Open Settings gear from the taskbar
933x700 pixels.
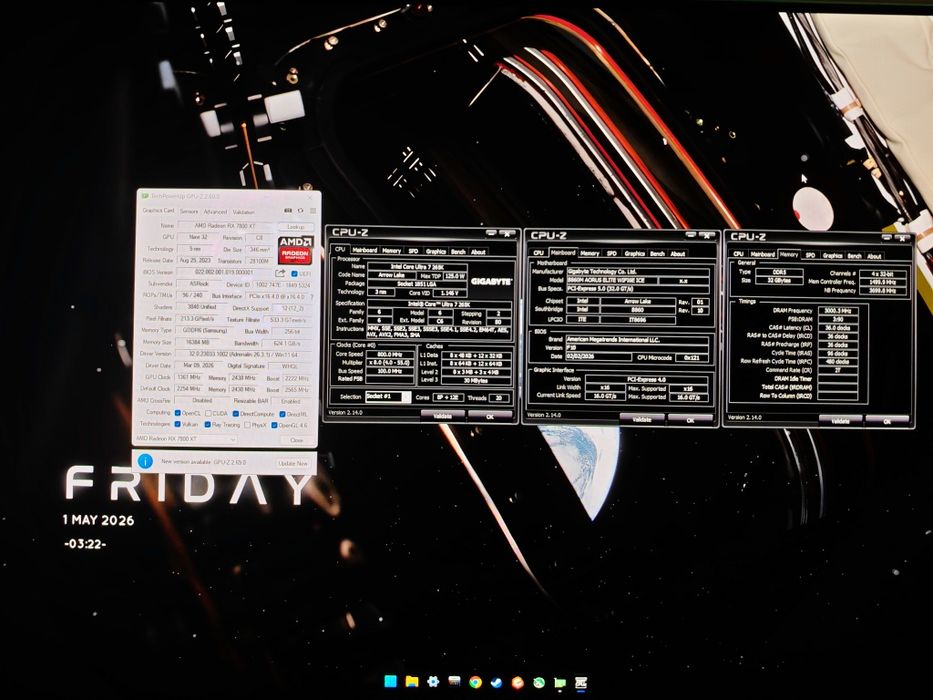433,682
